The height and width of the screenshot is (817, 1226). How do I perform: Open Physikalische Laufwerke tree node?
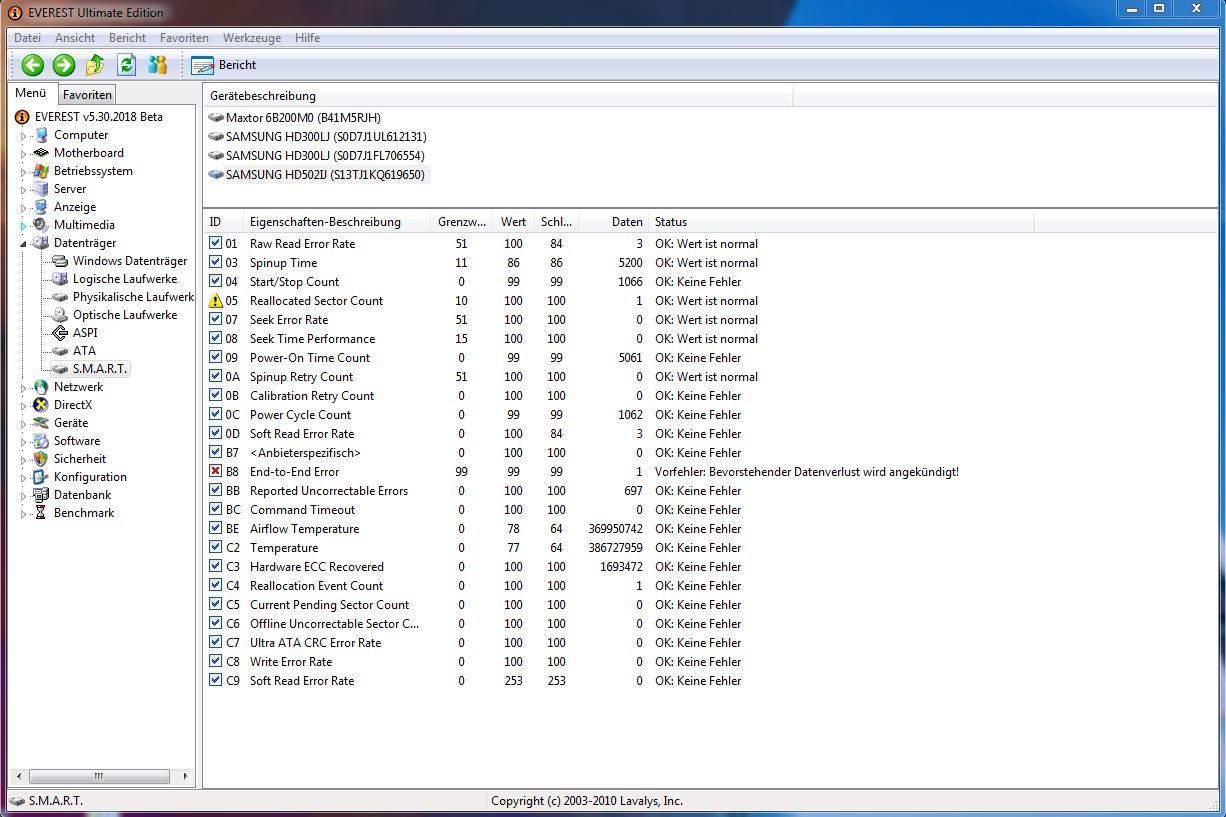133,297
